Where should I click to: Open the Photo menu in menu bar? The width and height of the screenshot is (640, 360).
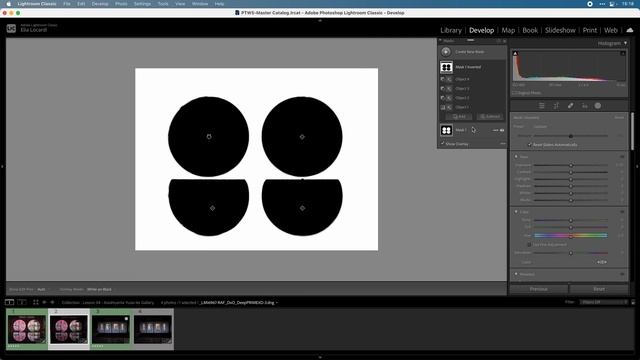point(121,4)
